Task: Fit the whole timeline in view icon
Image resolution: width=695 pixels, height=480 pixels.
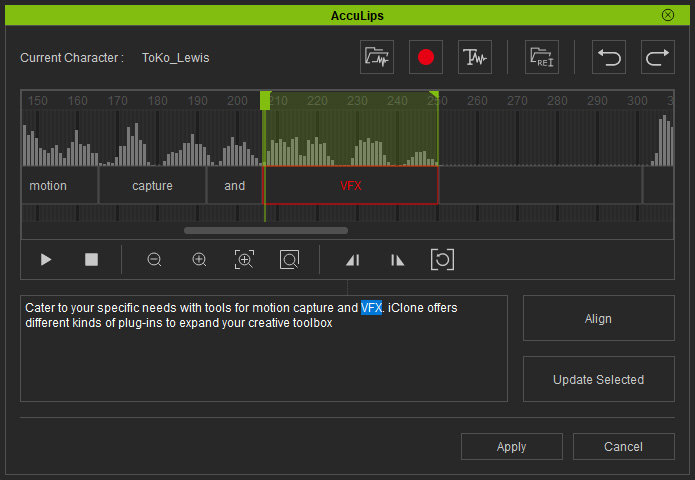Action: pyautogui.click(x=289, y=259)
